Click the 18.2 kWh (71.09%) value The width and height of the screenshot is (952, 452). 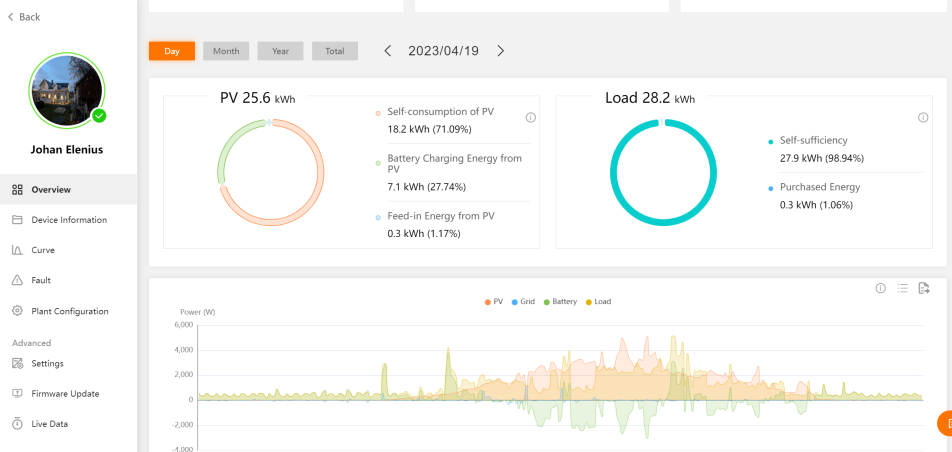point(429,129)
